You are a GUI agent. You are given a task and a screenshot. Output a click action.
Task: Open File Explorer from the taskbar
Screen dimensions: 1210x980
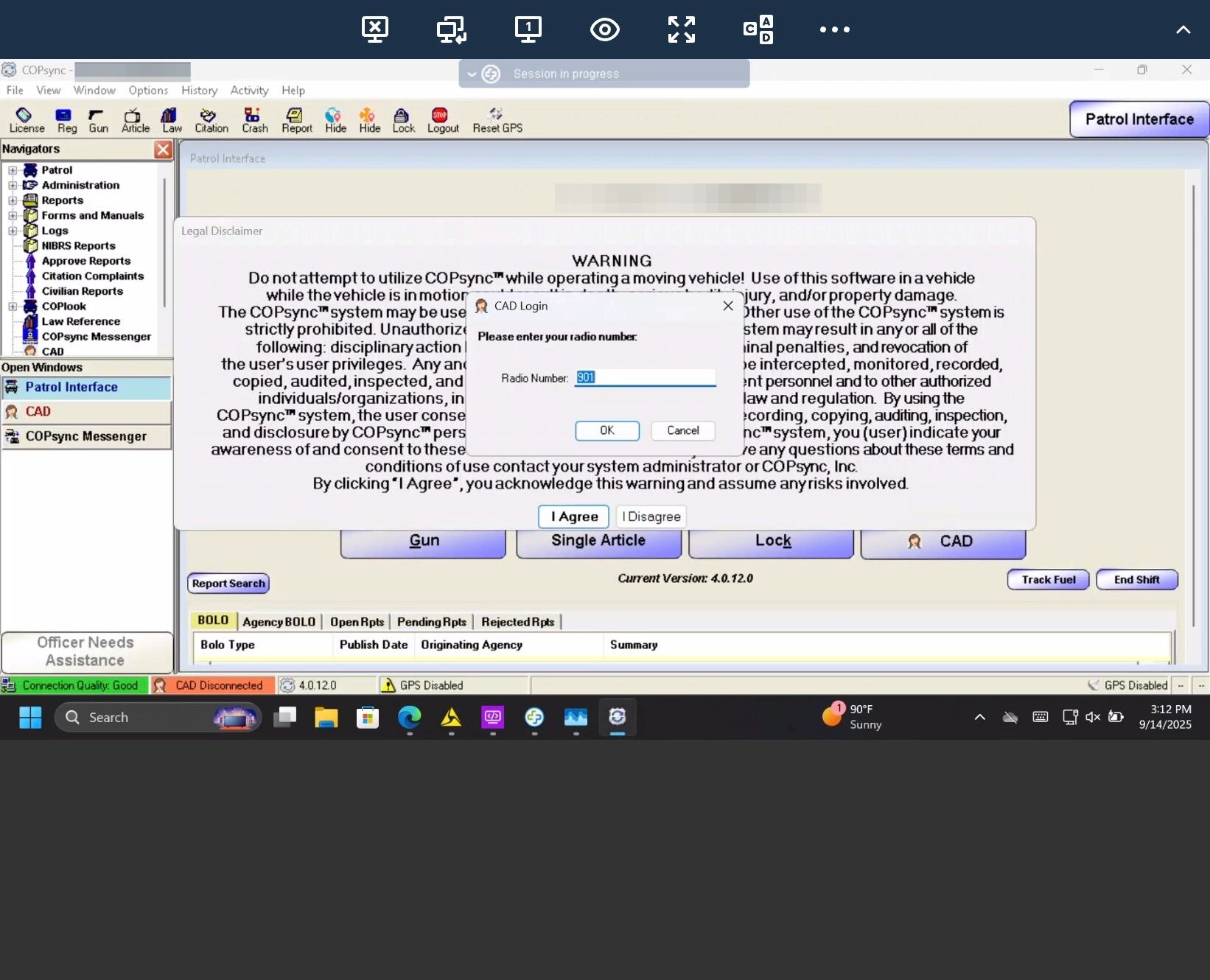pos(326,717)
